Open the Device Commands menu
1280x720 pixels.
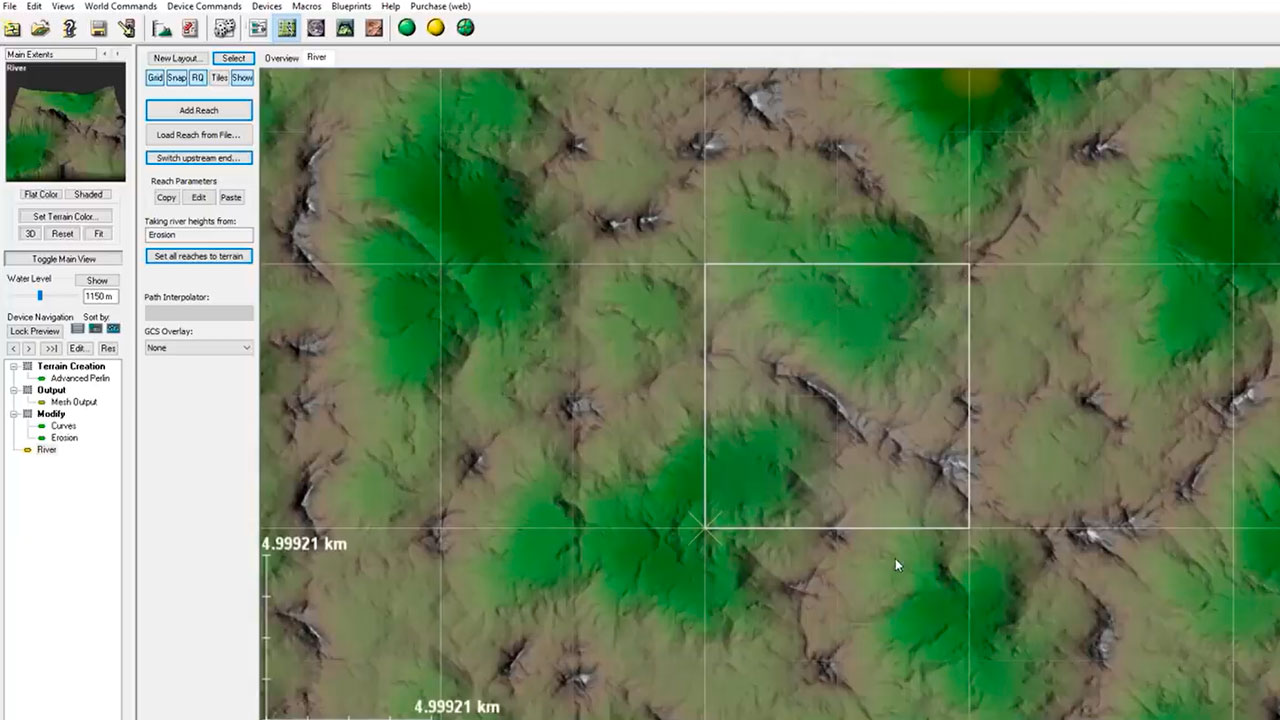(204, 6)
